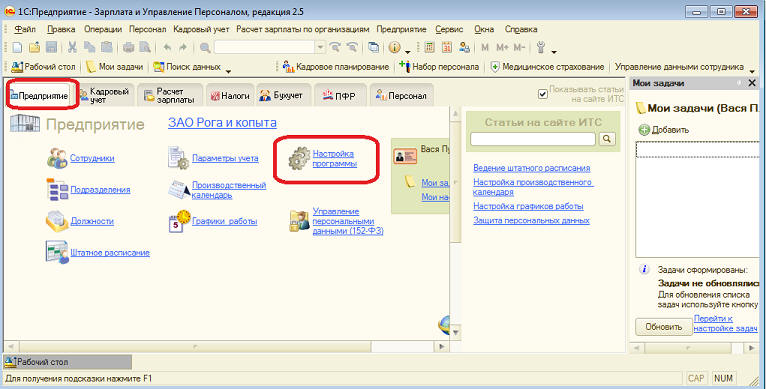Click the Набор персонала toolbar button

(x=439, y=66)
